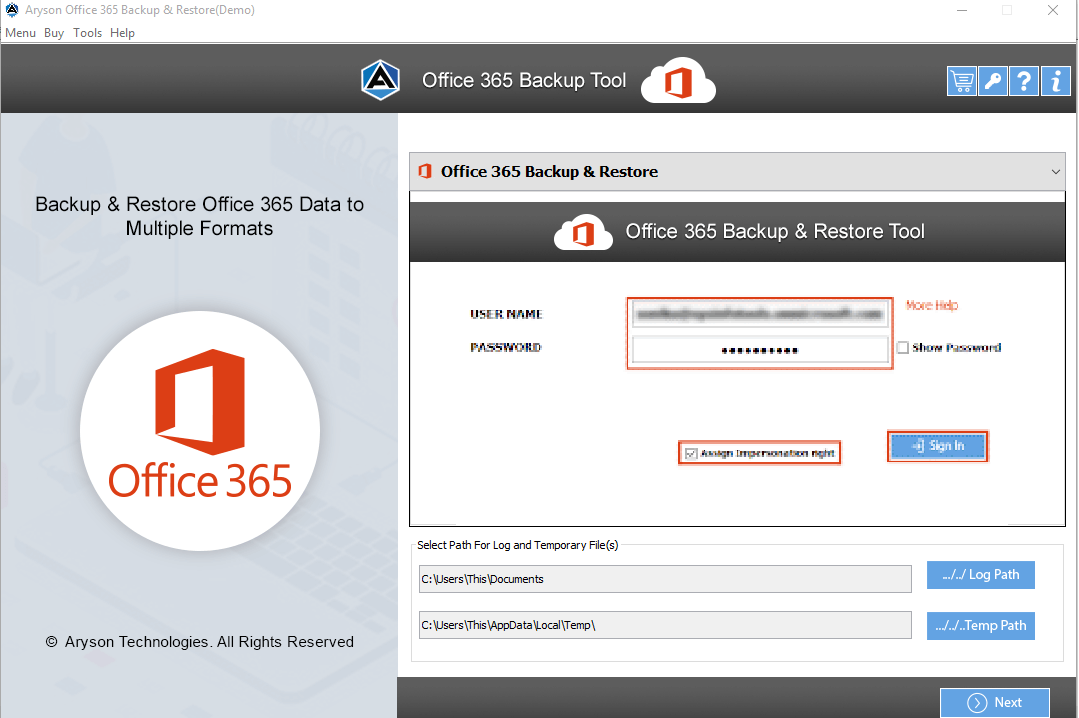Click the Aryson triangle logo in header
This screenshot has height=718, width=1079.
(x=381, y=80)
